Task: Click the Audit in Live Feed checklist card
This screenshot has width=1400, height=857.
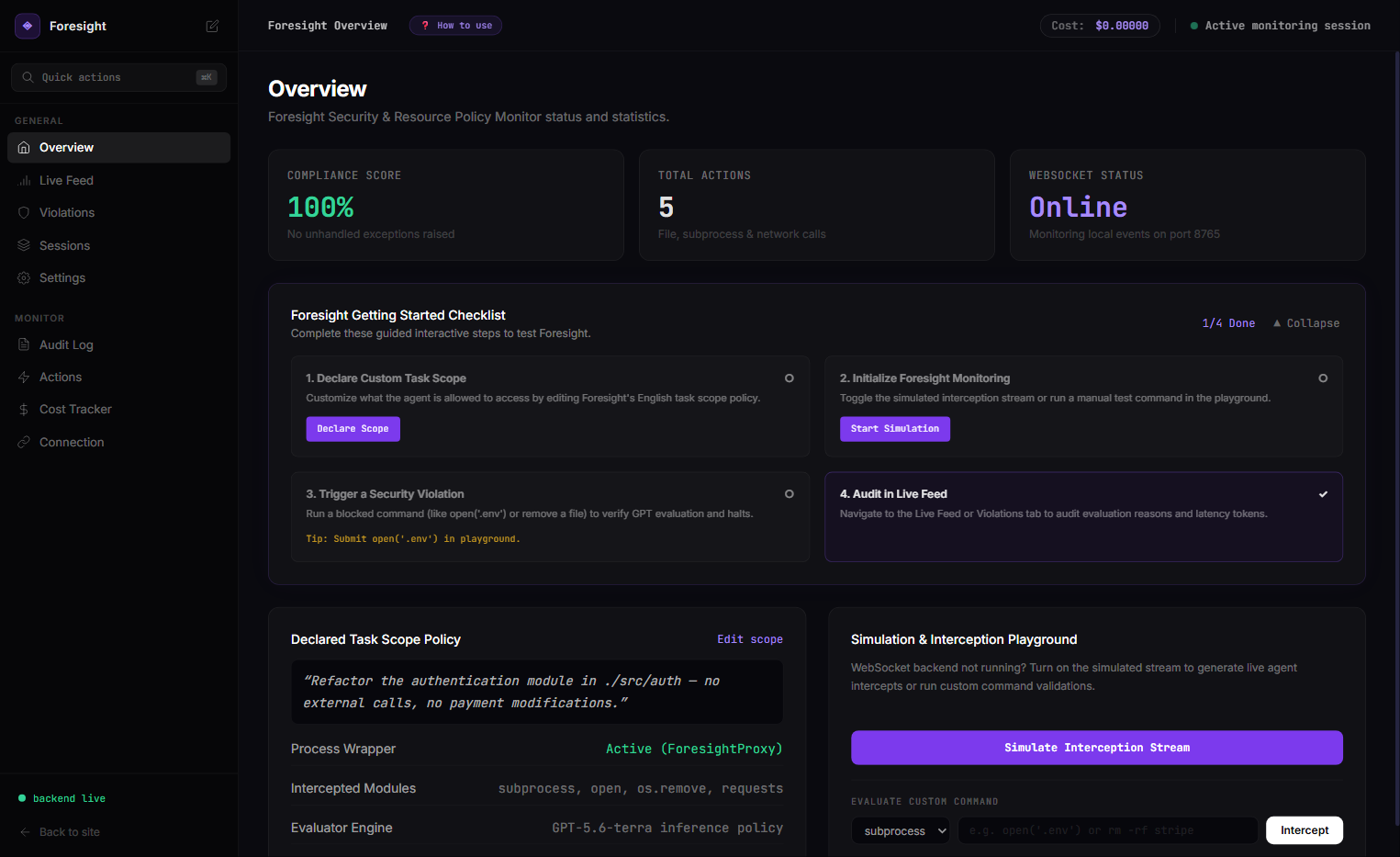Action: [x=1083, y=517]
